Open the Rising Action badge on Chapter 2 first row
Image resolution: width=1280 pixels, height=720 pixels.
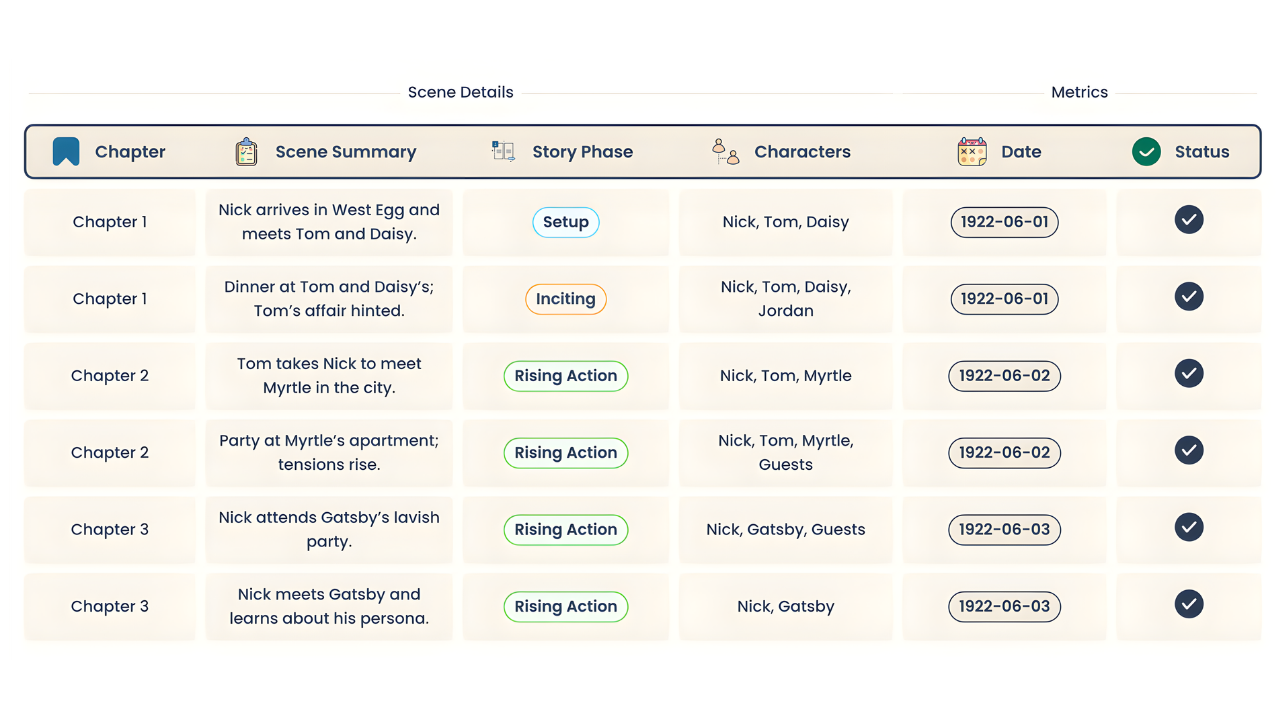pyautogui.click(x=566, y=376)
